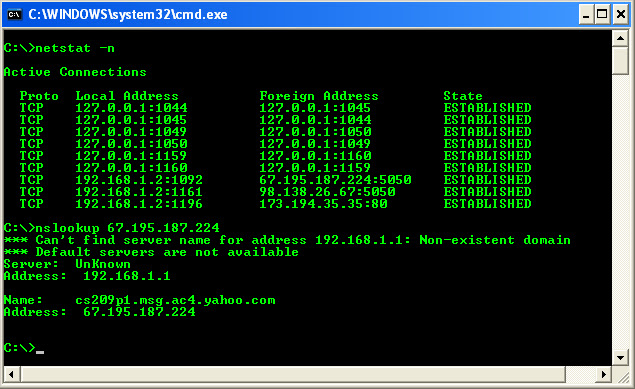Click the 'Non-existent domain' error text
Viewport: 635px width, 389px height.
tap(495, 240)
